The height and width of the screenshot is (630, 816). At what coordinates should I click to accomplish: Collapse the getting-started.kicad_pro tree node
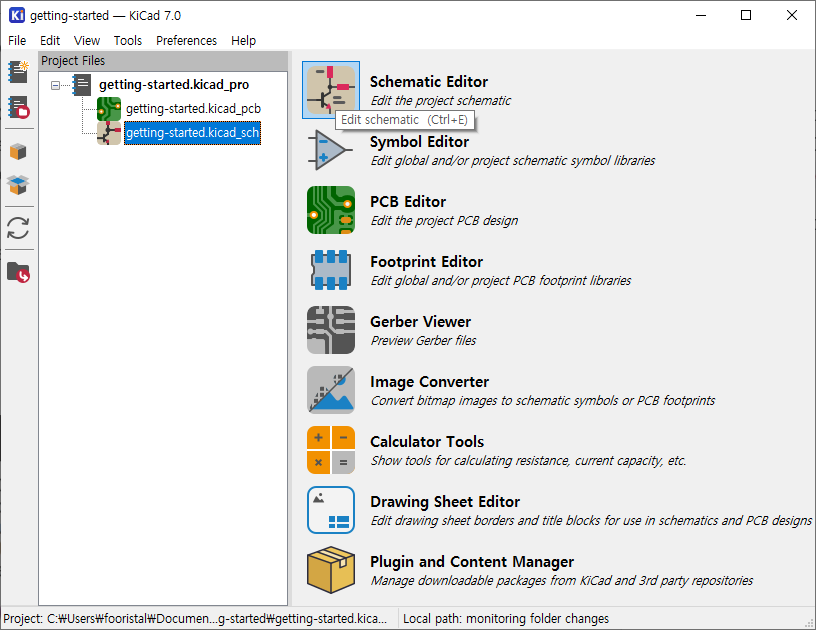pos(55,85)
